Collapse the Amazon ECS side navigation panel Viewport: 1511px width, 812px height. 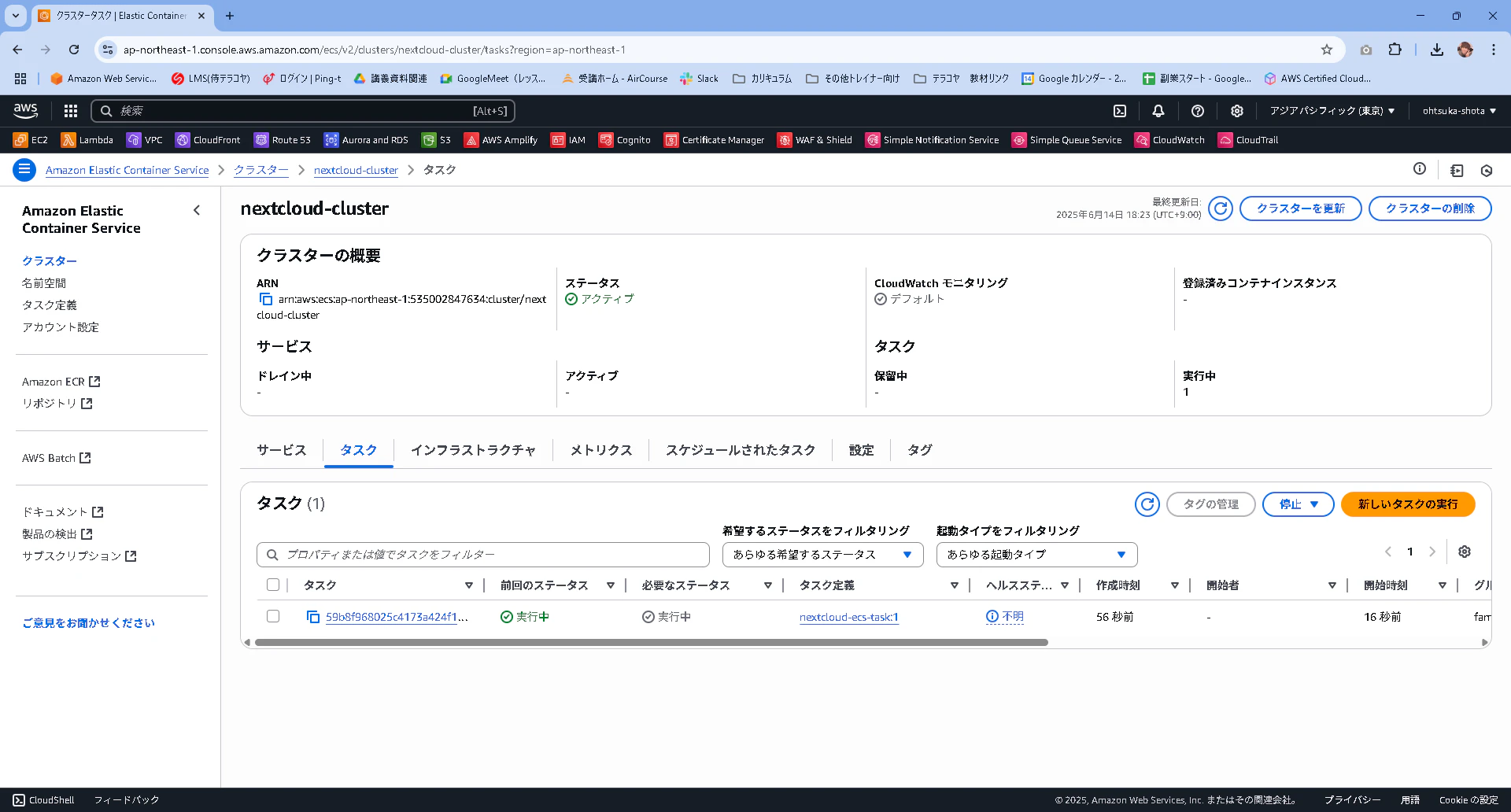197,210
